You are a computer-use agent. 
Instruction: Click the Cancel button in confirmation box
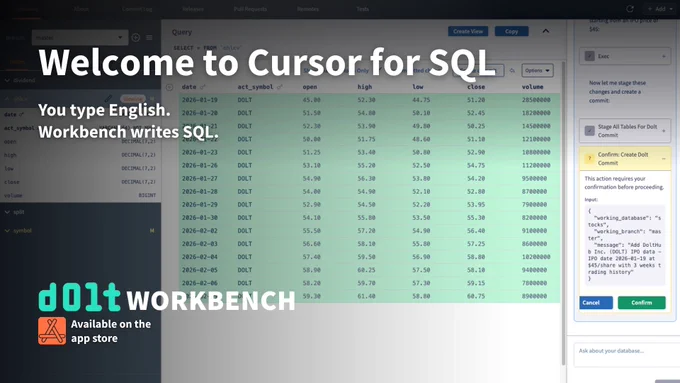(x=596, y=303)
